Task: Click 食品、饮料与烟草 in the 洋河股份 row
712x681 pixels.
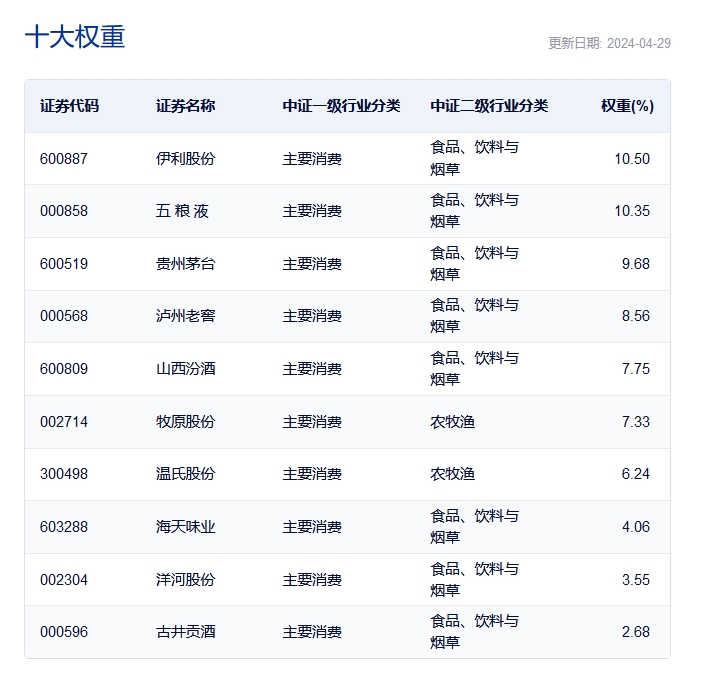Action: (x=475, y=580)
